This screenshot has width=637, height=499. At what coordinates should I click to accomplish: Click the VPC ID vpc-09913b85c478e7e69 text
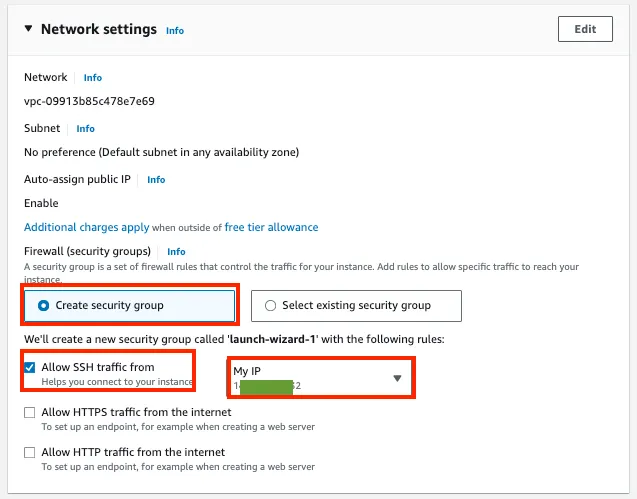[x=89, y=101]
